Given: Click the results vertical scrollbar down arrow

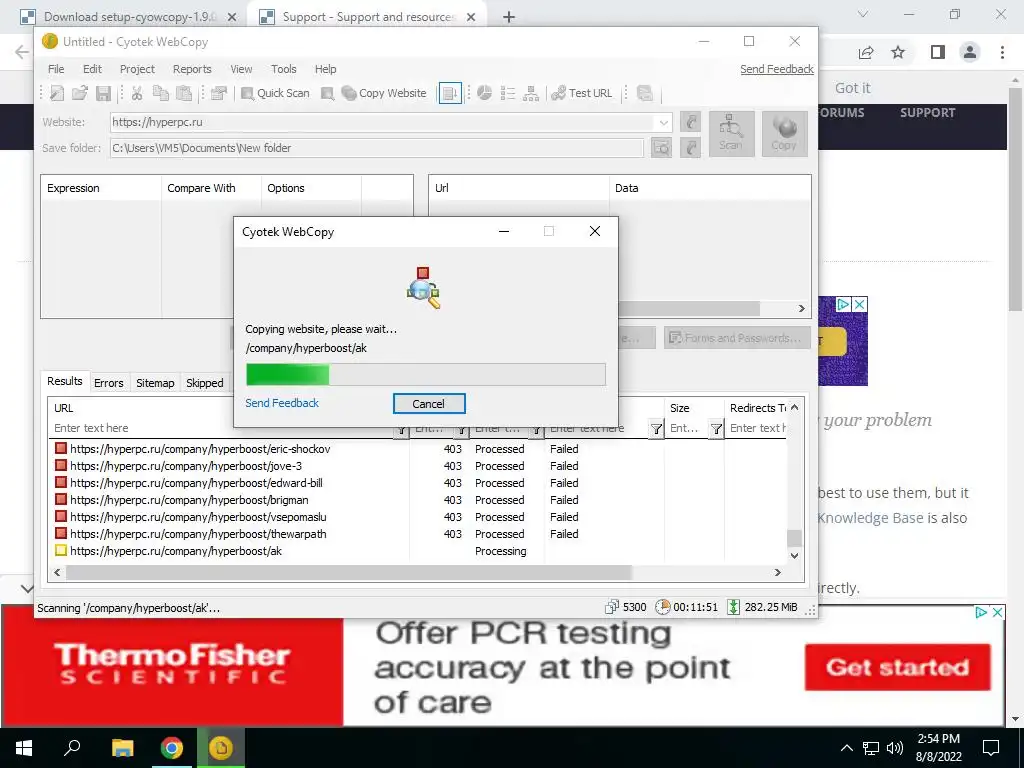Looking at the screenshot, I should (x=794, y=556).
